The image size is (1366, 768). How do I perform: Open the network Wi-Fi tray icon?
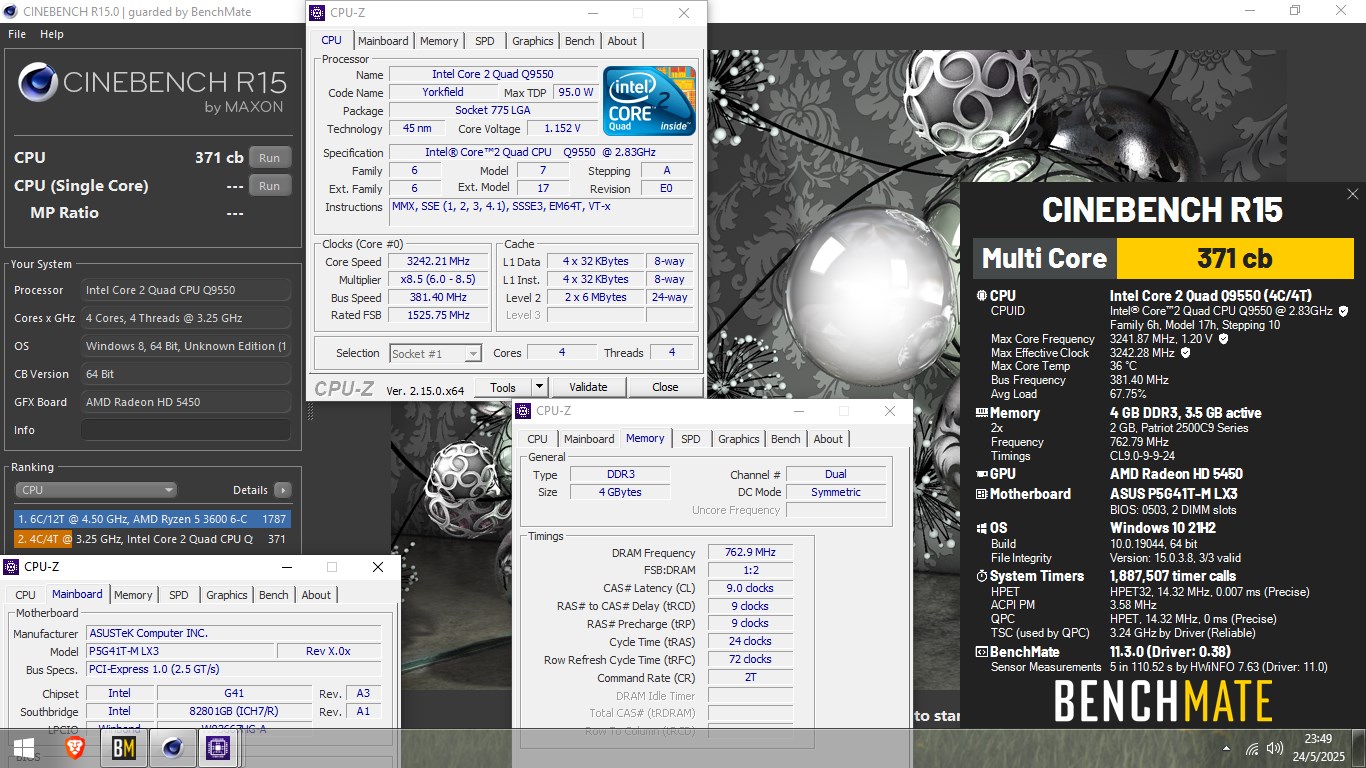[x=1252, y=749]
